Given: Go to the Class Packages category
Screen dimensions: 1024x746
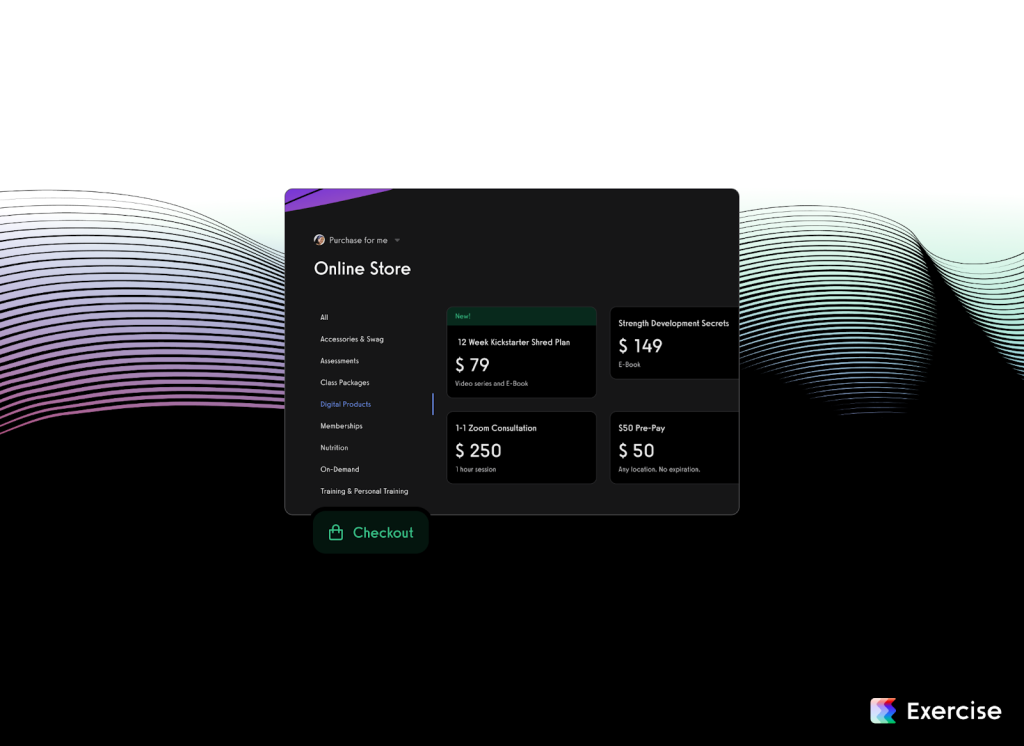Looking at the screenshot, I should coord(345,383).
